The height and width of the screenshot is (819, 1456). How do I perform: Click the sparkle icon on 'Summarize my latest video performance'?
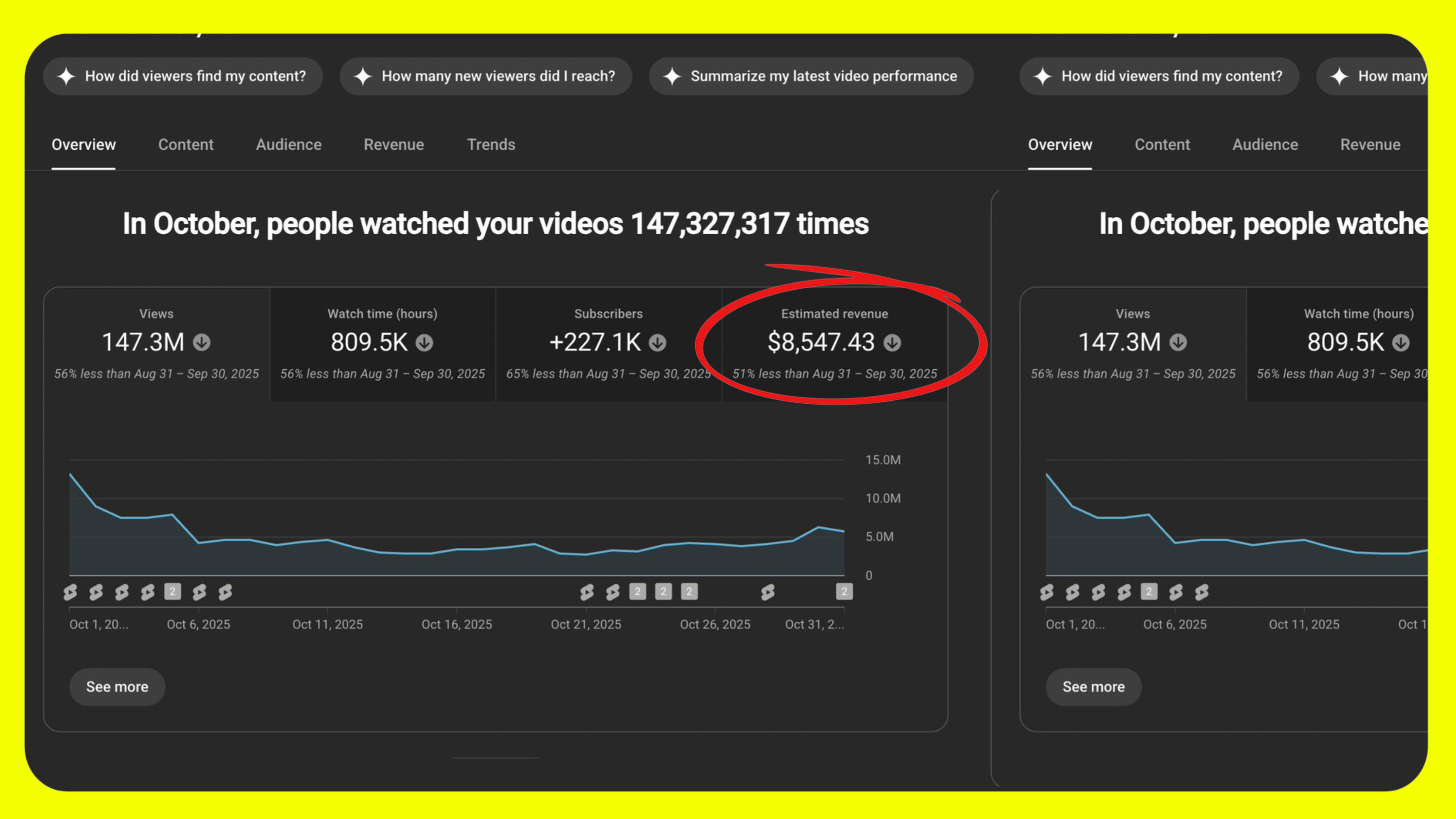pyautogui.click(x=672, y=76)
